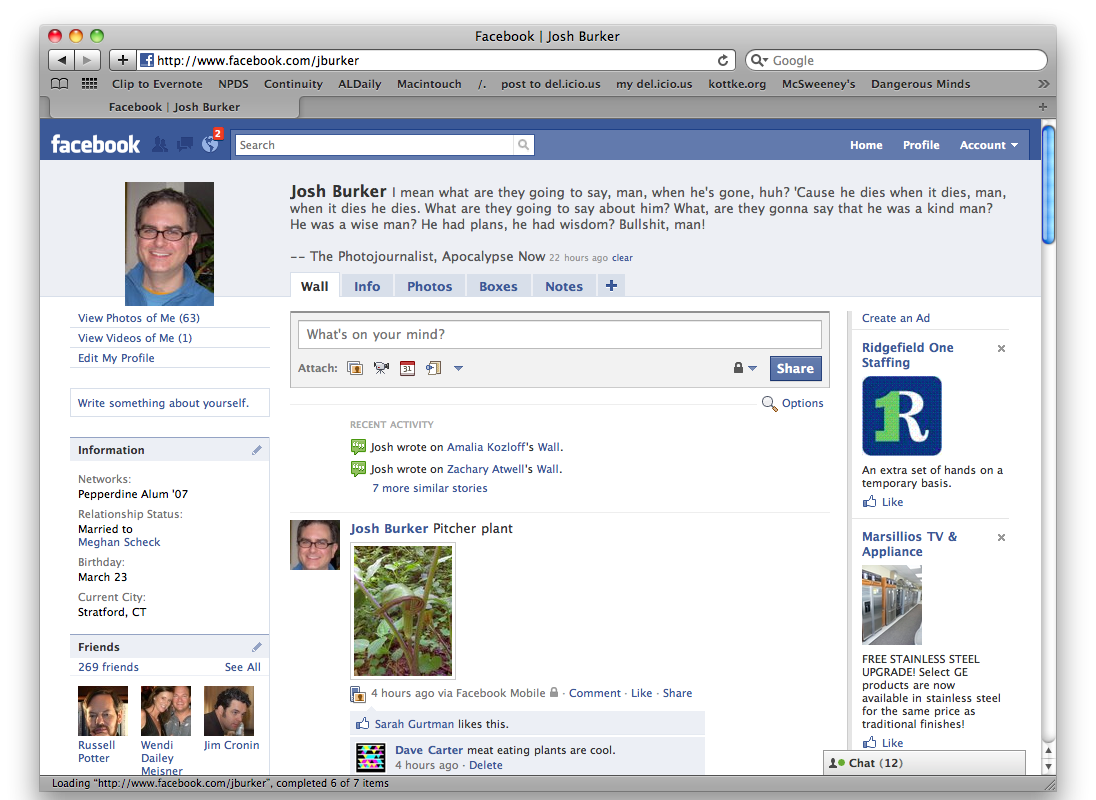Comment on the Pitcher plant post

point(594,693)
